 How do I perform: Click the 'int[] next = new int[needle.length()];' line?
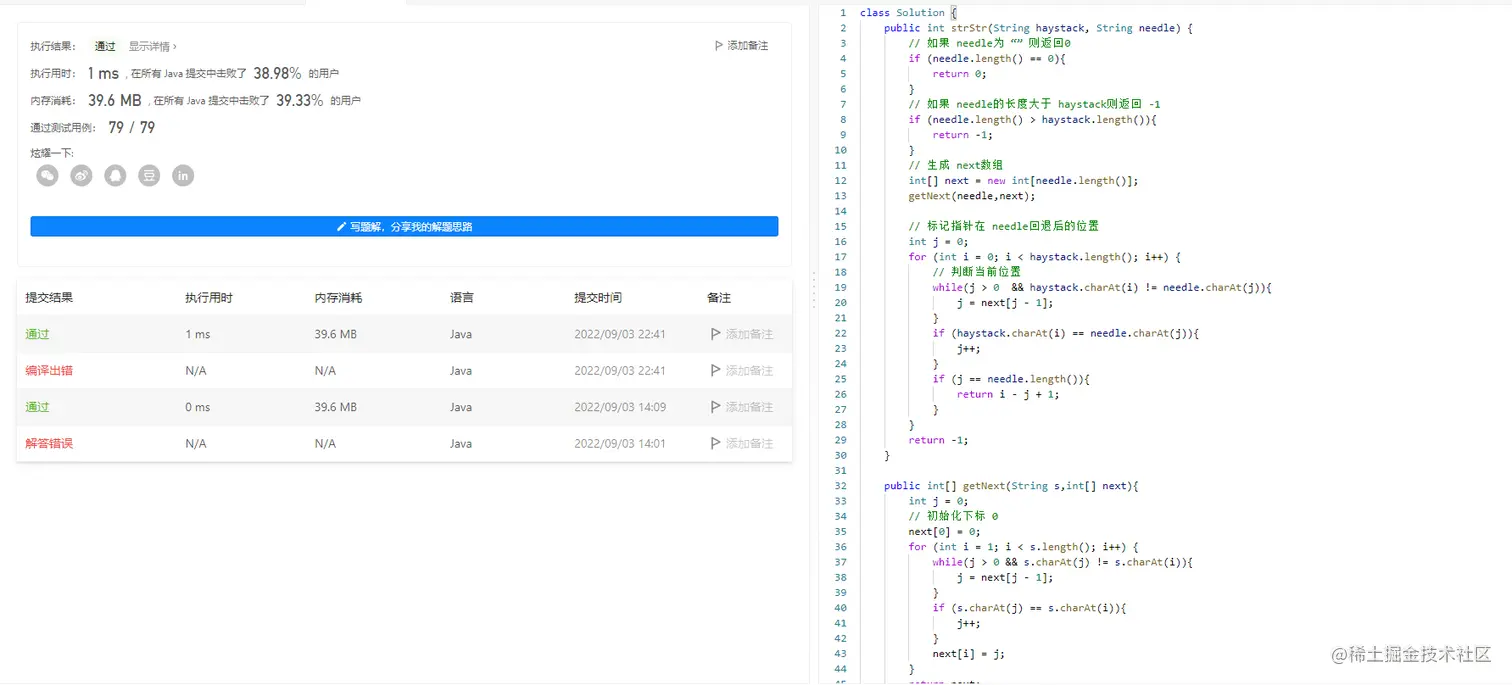(x=1023, y=181)
